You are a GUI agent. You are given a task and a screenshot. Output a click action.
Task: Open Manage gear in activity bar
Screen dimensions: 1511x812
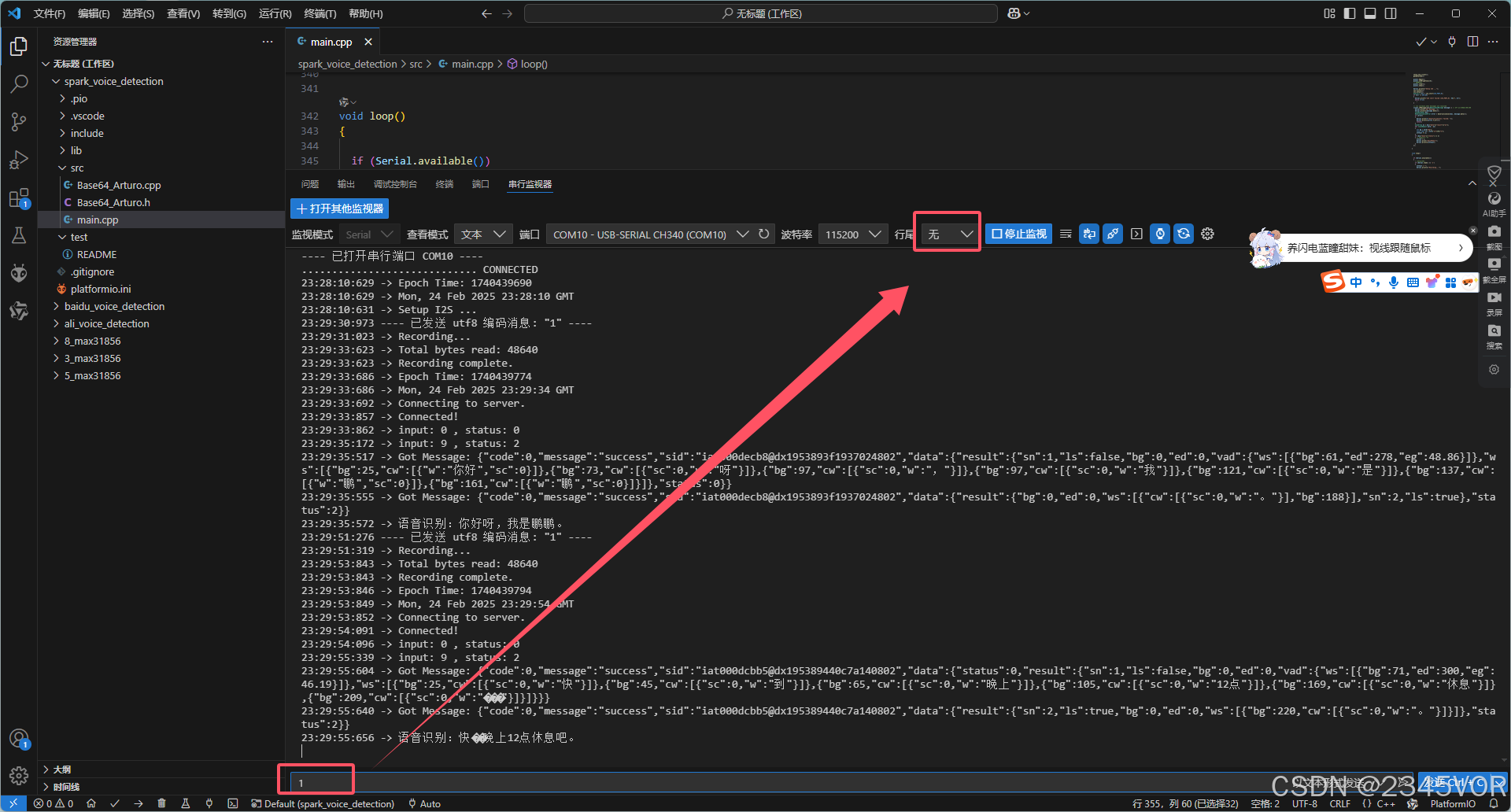[19, 776]
